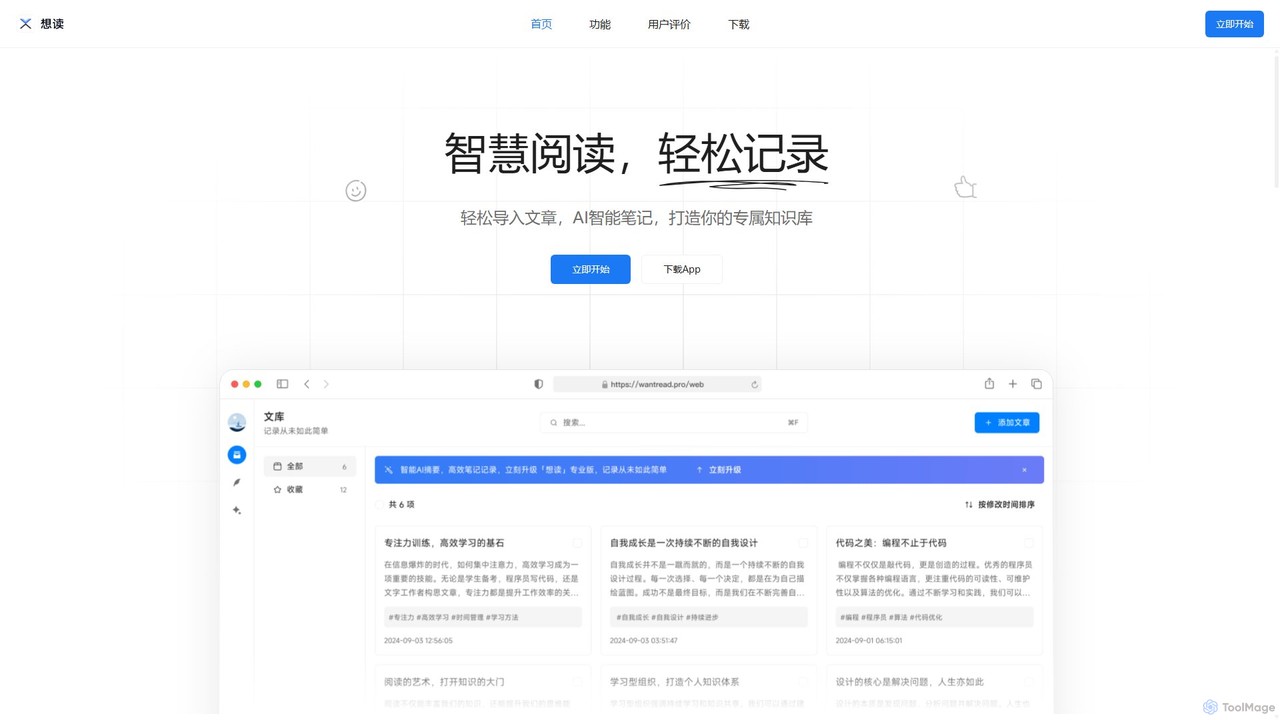Click the 文库 heading

tap(274, 417)
